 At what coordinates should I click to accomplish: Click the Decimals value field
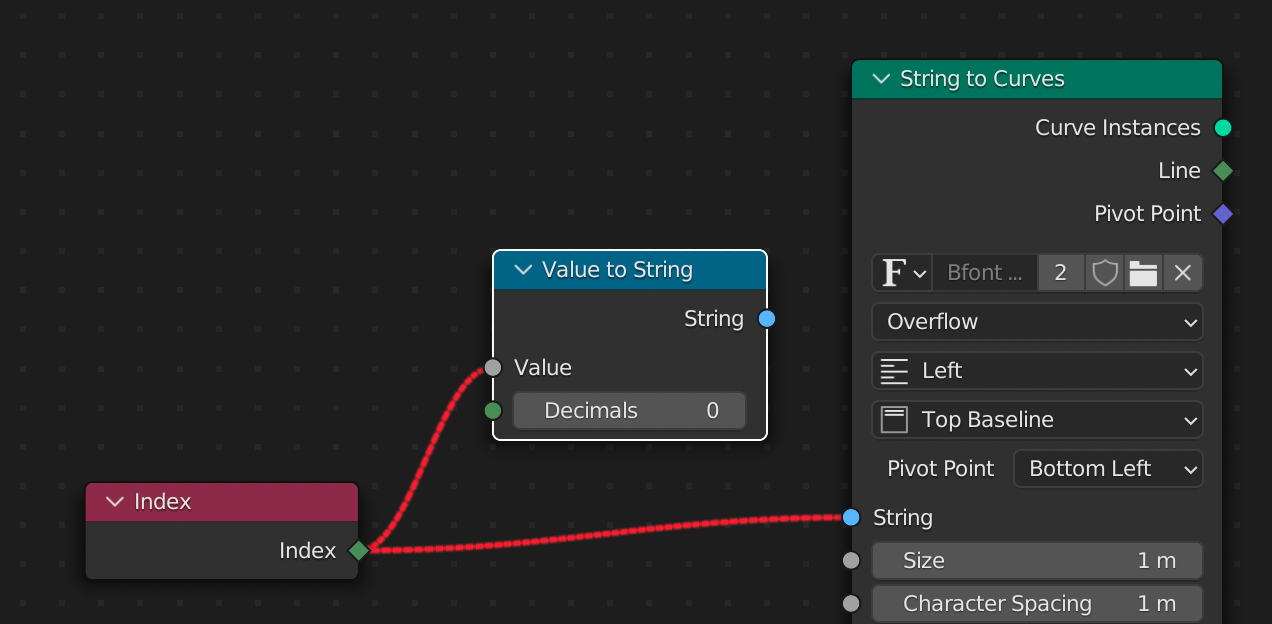pyautogui.click(x=629, y=411)
